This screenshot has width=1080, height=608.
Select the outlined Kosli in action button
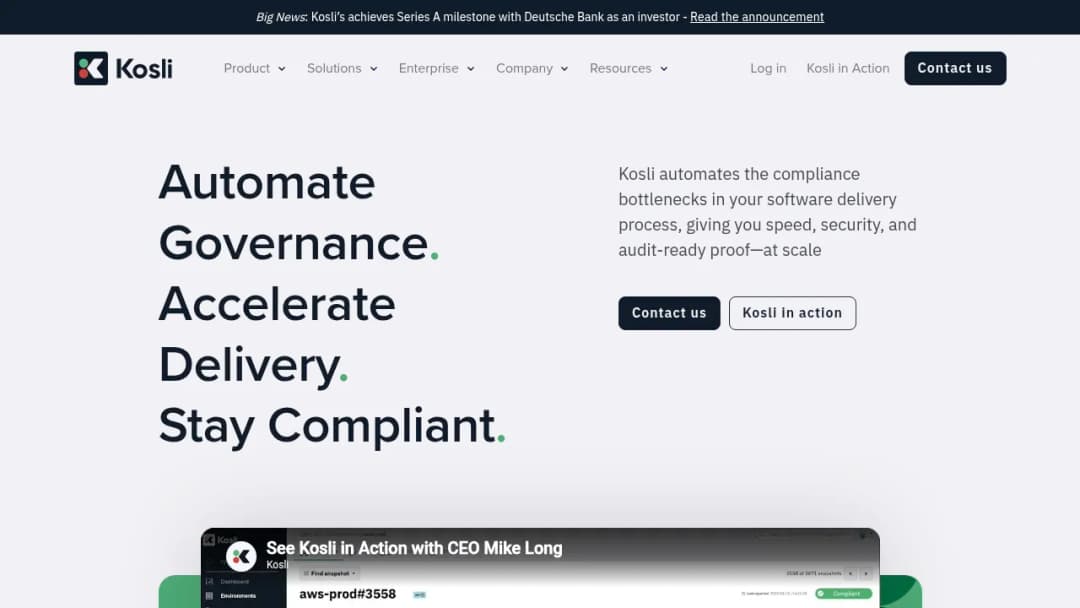(792, 313)
